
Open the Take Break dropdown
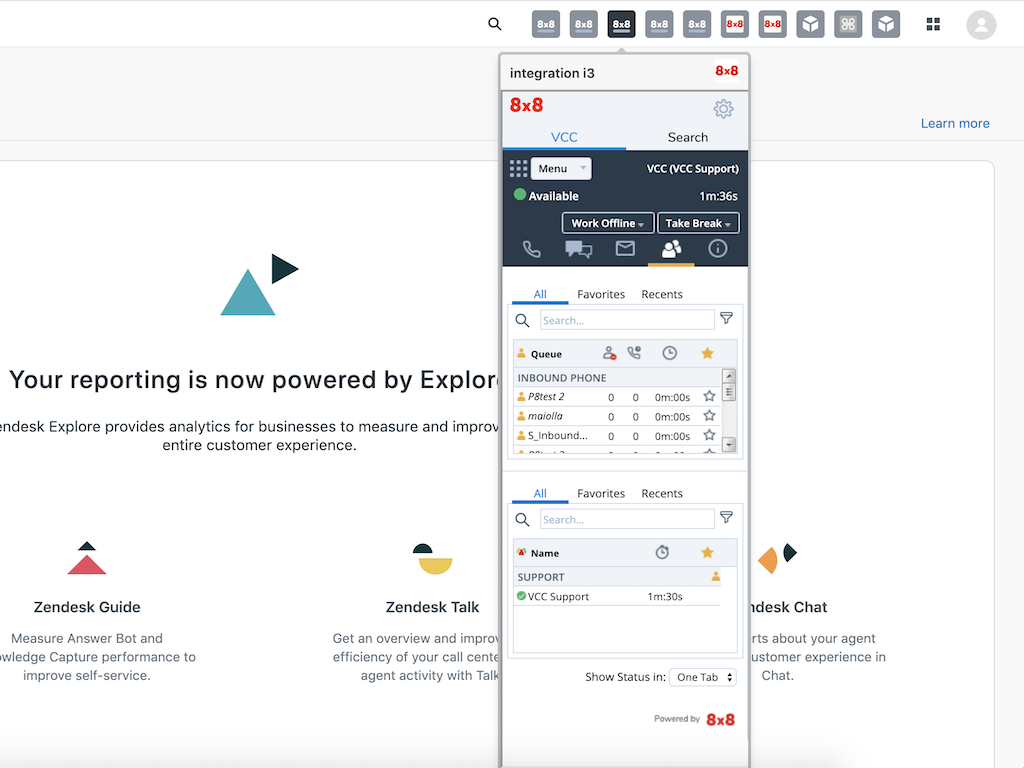[x=698, y=223]
